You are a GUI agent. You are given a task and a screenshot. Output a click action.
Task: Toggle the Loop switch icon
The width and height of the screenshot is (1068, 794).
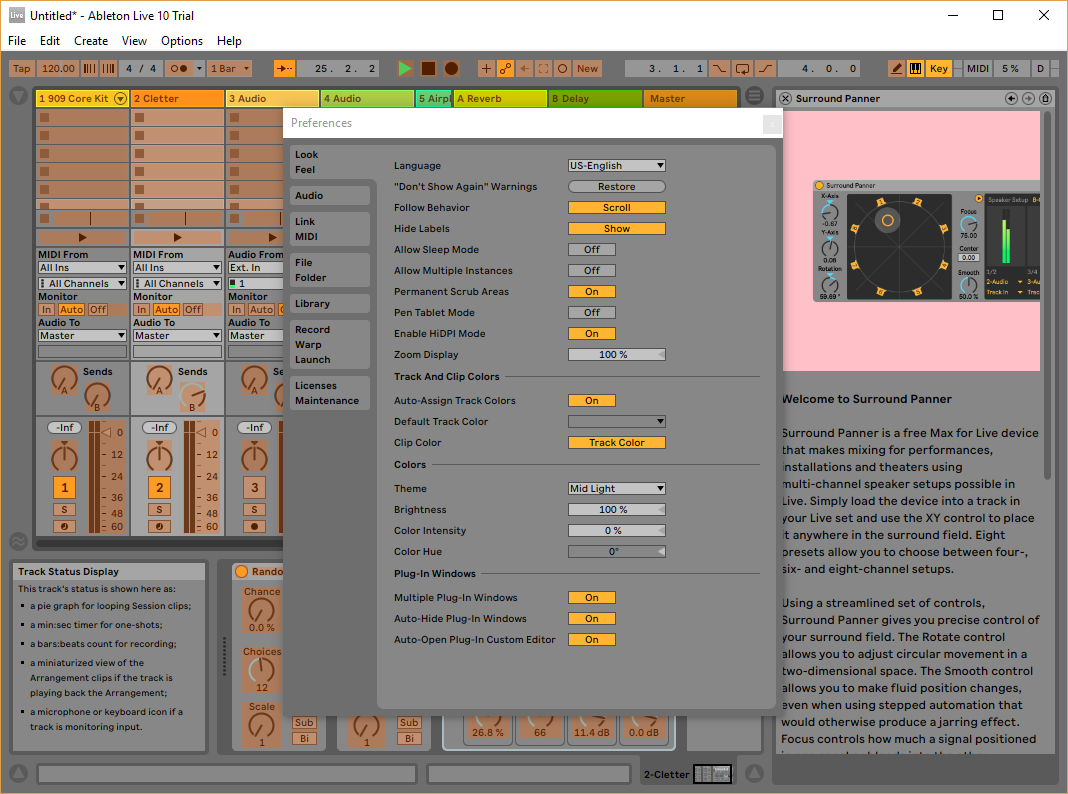tap(742, 68)
